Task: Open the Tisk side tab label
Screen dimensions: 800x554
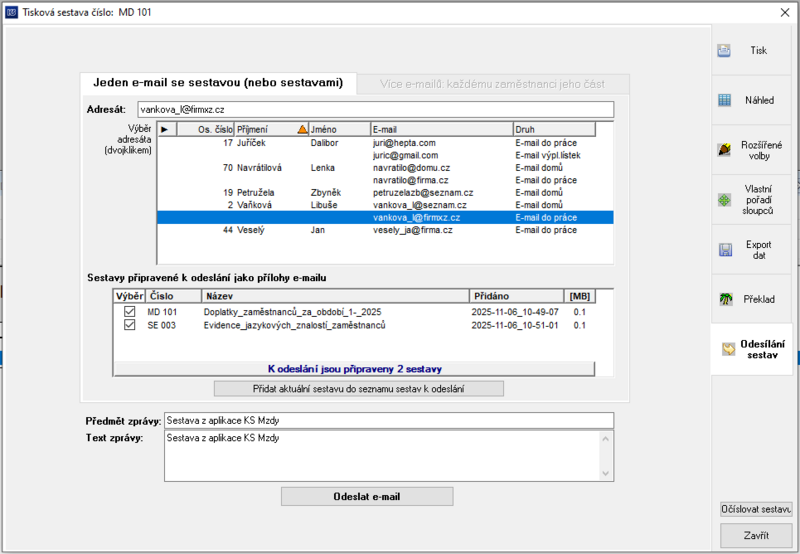Action: [758, 51]
